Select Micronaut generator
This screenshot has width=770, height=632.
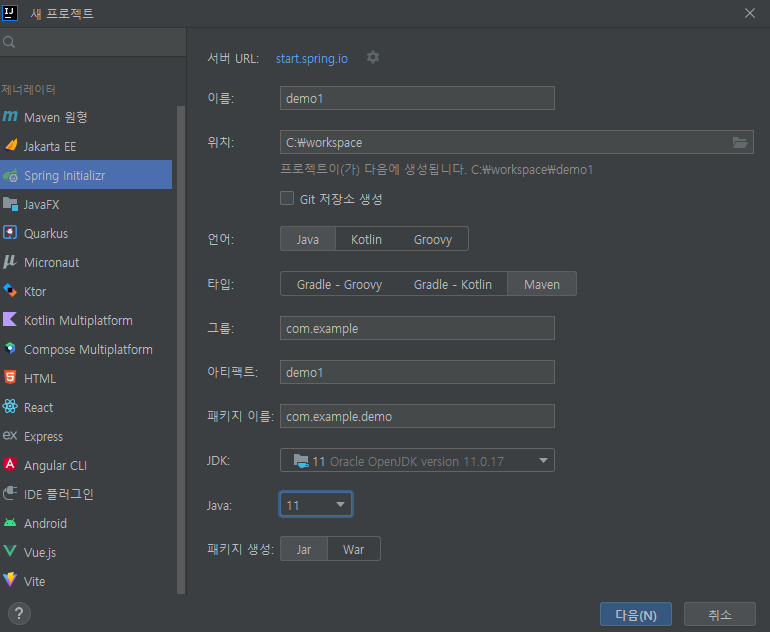pos(86,262)
